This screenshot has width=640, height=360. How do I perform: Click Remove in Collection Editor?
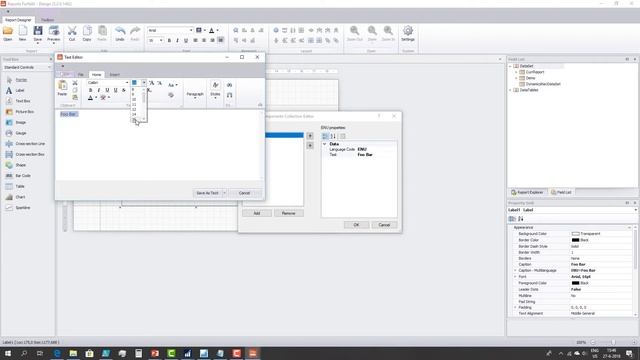tap(289, 213)
